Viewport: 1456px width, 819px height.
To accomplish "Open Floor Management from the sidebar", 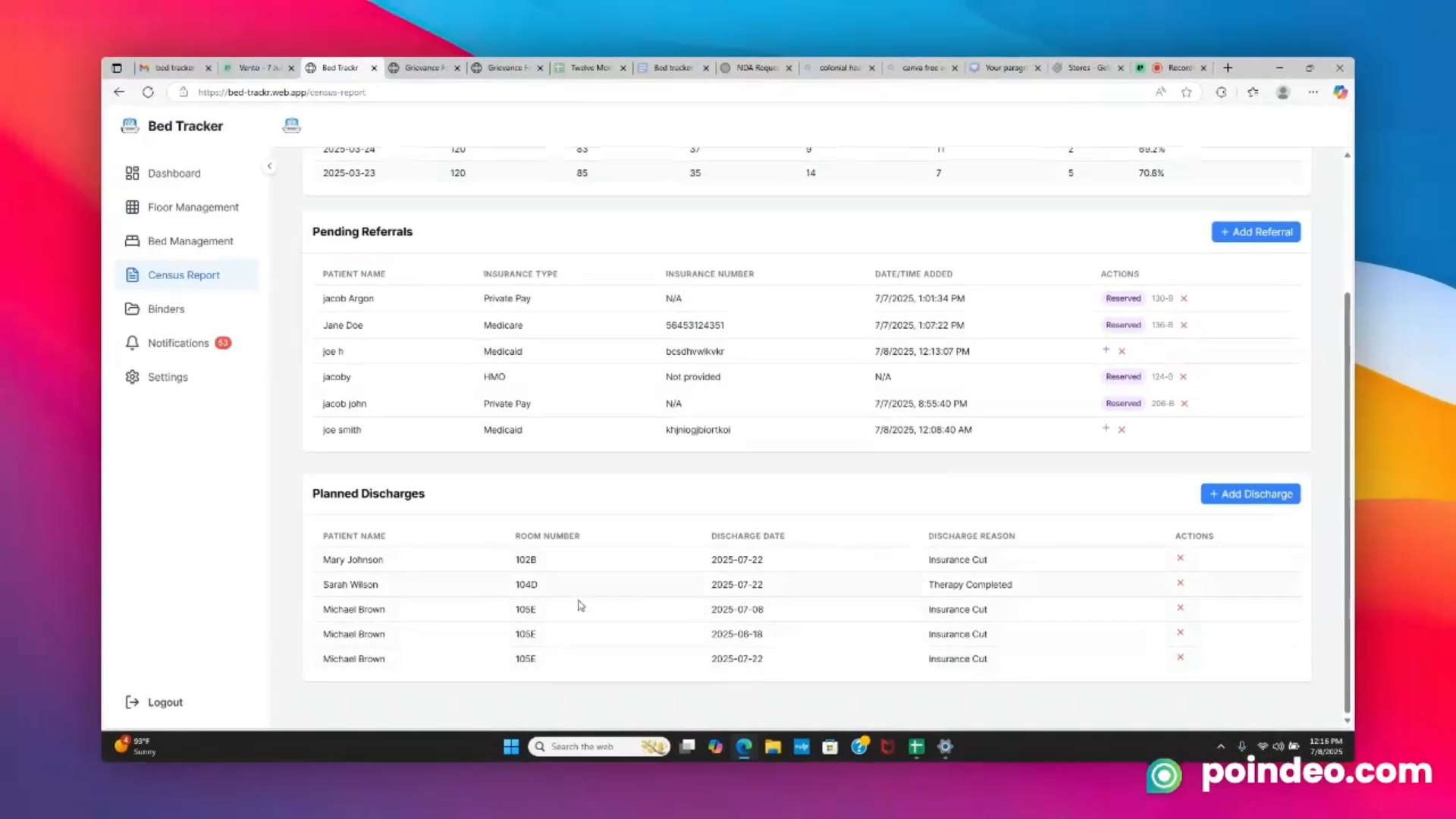I will click(193, 206).
